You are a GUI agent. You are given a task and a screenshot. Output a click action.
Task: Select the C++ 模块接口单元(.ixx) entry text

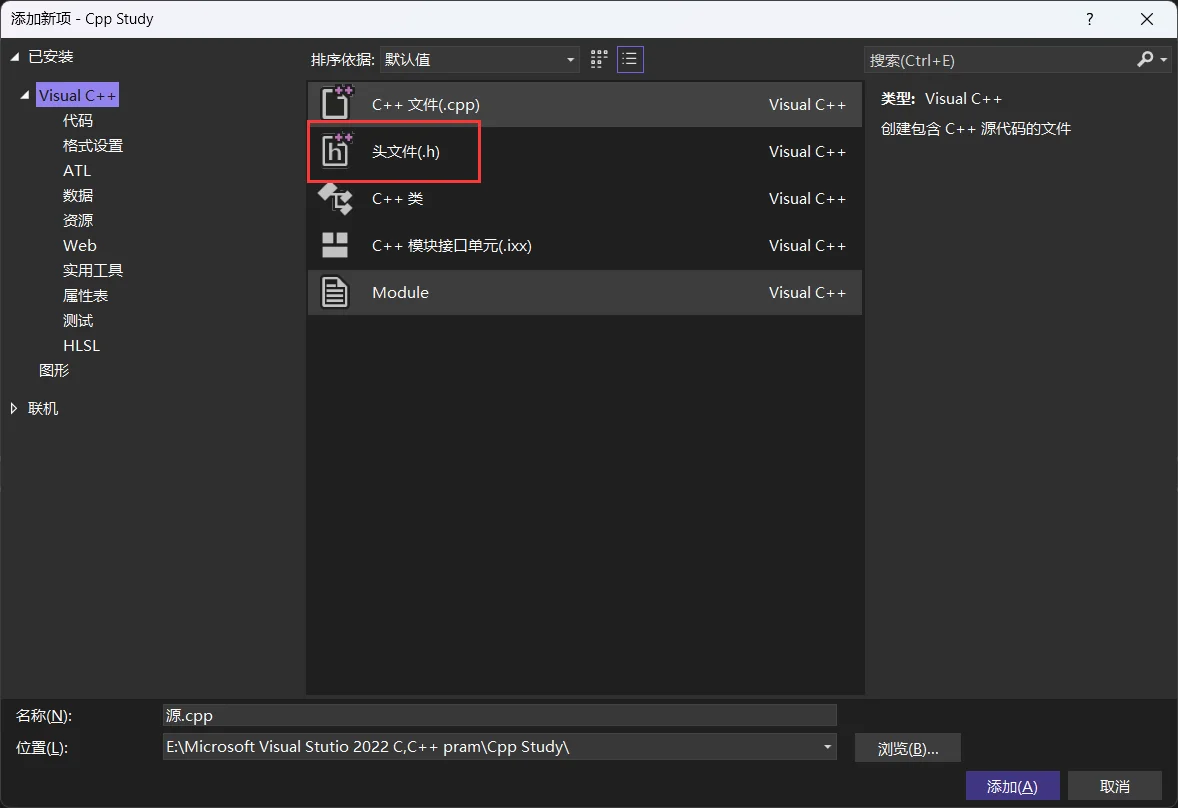point(452,246)
